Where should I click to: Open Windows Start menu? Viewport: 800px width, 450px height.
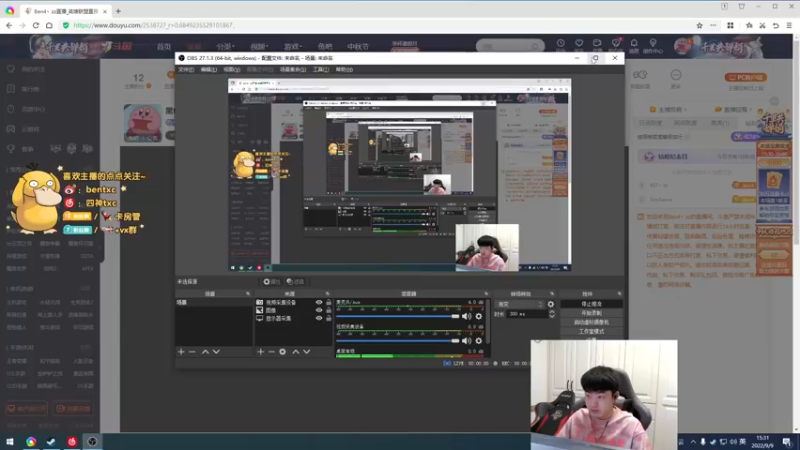(x=10, y=441)
